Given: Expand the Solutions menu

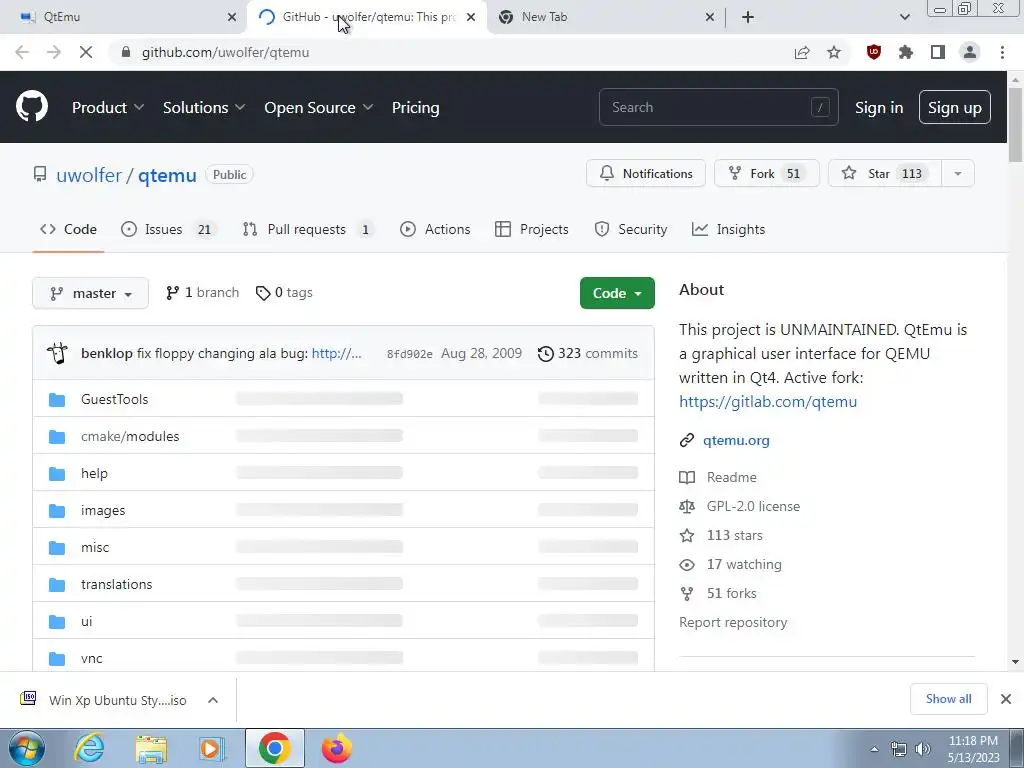Looking at the screenshot, I should (x=204, y=107).
